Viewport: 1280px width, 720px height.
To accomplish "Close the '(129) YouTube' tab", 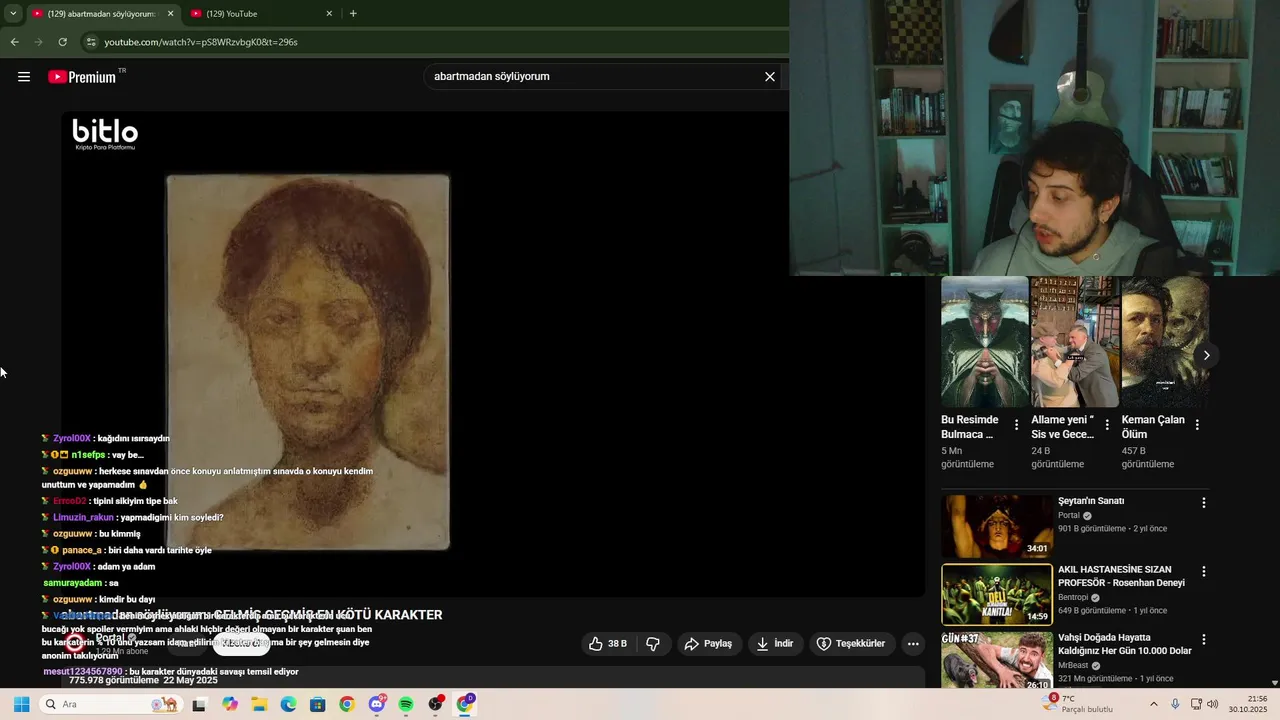I will pos(329,14).
